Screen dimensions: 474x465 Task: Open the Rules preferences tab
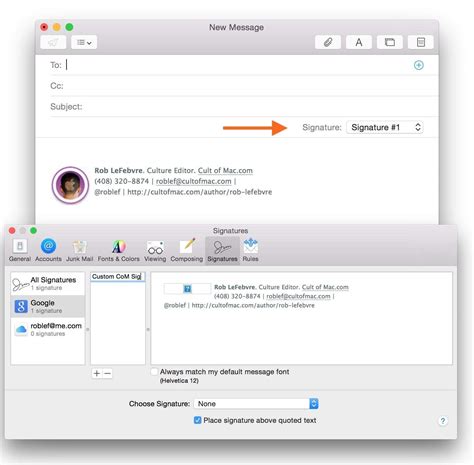pyautogui.click(x=250, y=251)
